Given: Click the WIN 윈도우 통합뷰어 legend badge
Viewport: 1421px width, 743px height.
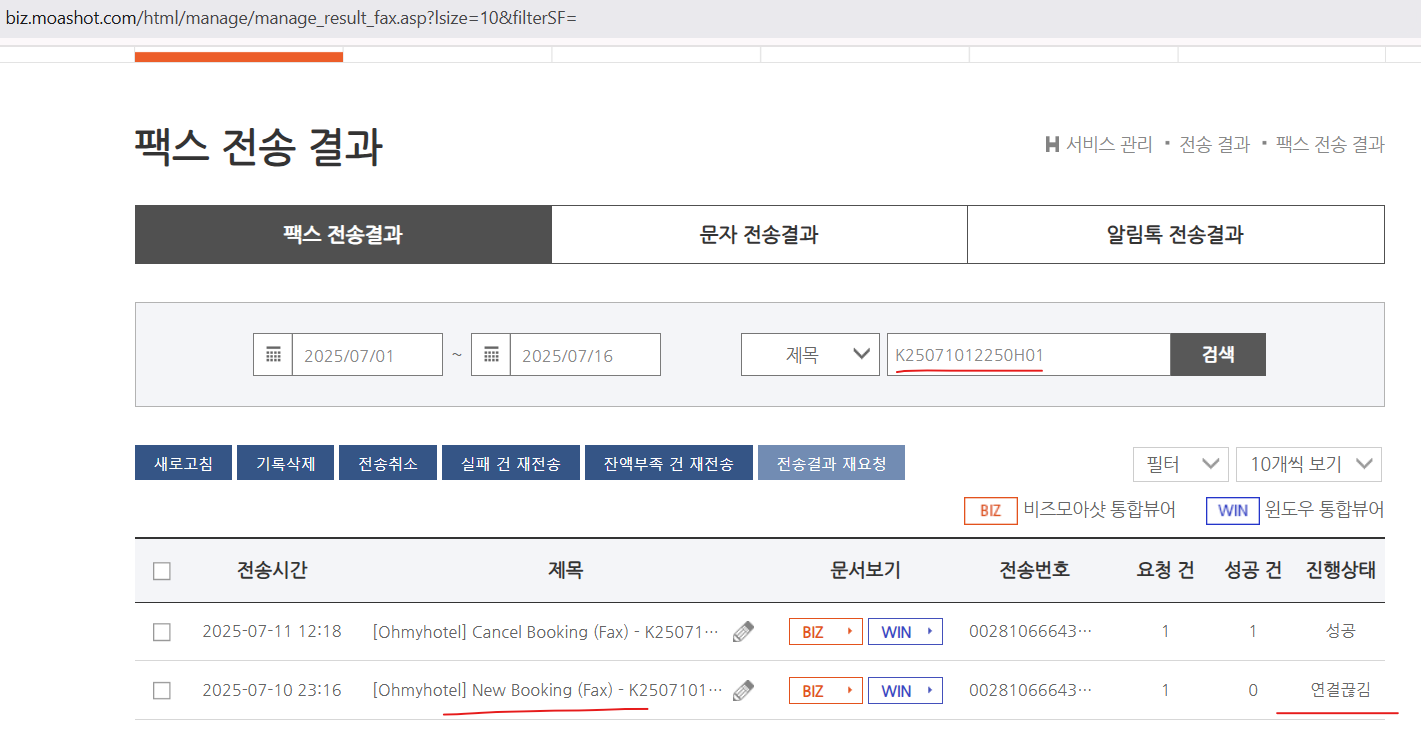Looking at the screenshot, I should coord(1233,510).
